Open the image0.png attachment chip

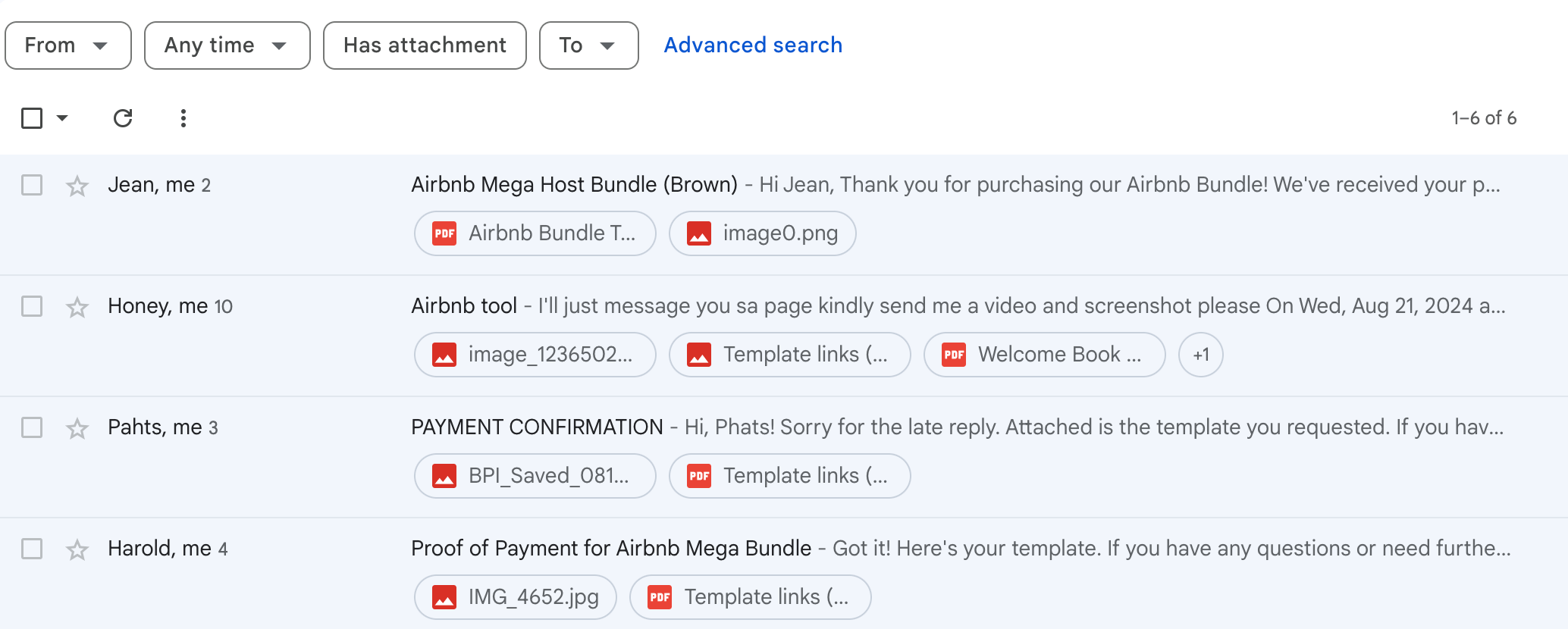click(762, 233)
